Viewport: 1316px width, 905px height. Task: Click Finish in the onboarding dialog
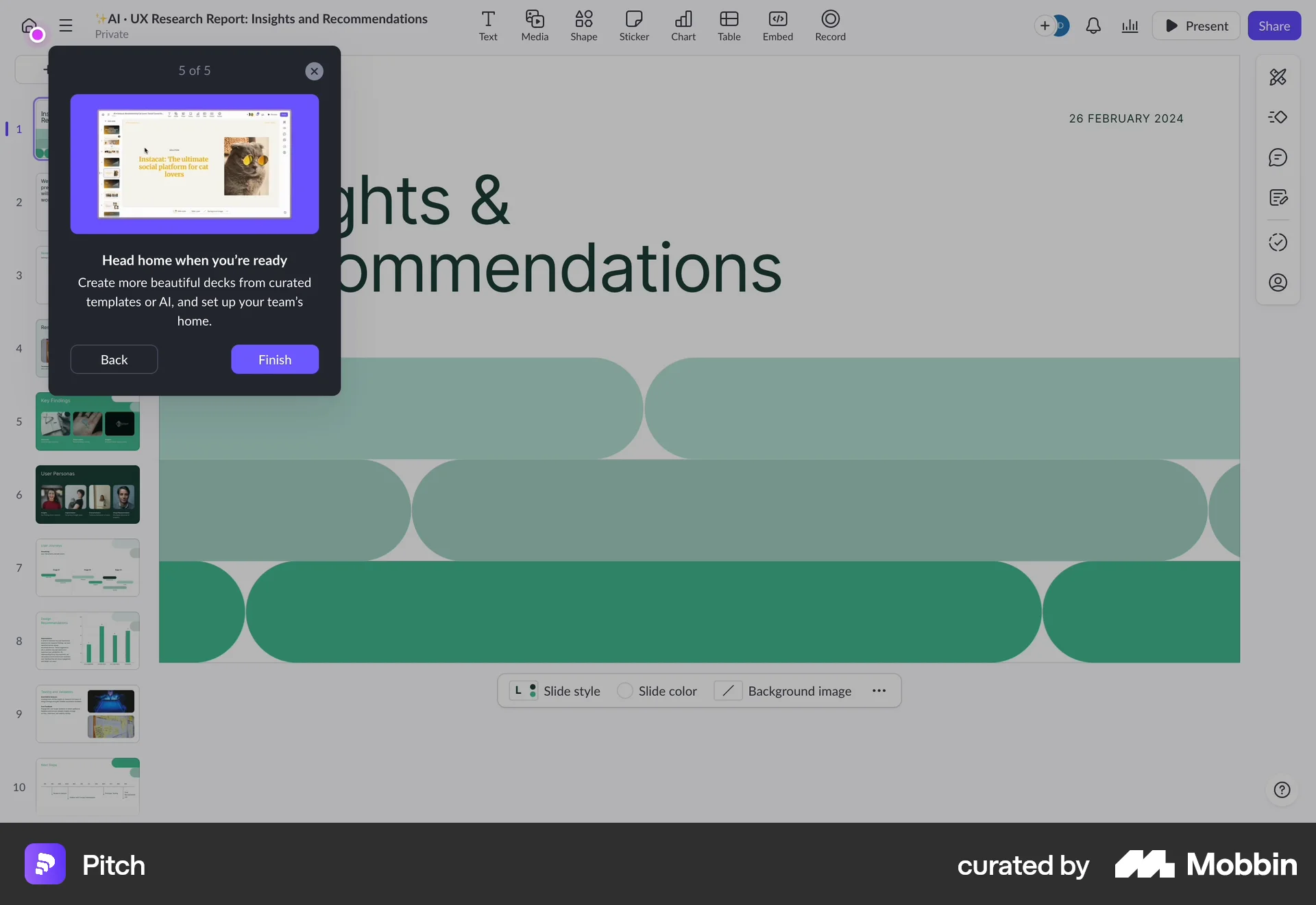point(275,359)
